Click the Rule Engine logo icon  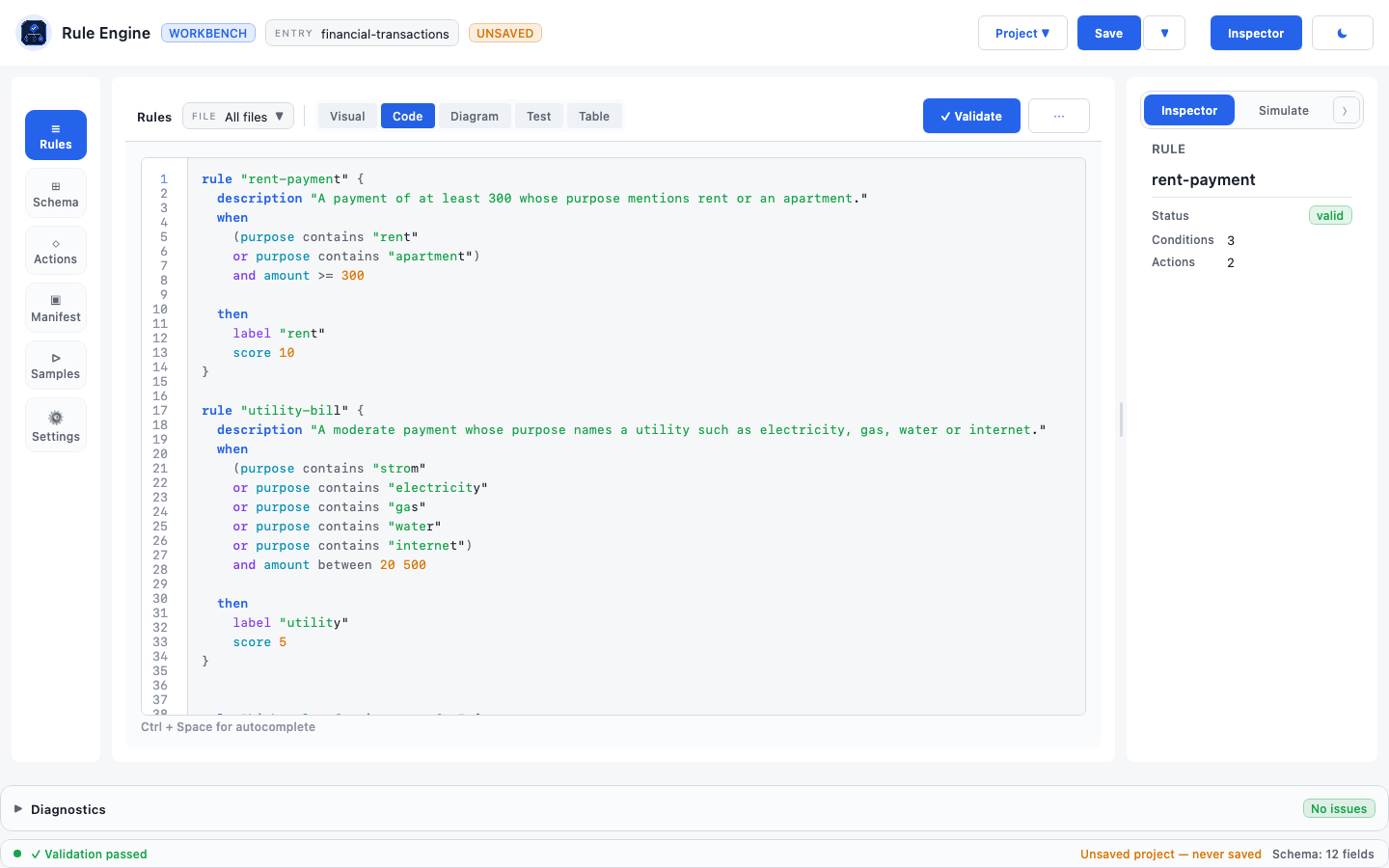(x=34, y=33)
